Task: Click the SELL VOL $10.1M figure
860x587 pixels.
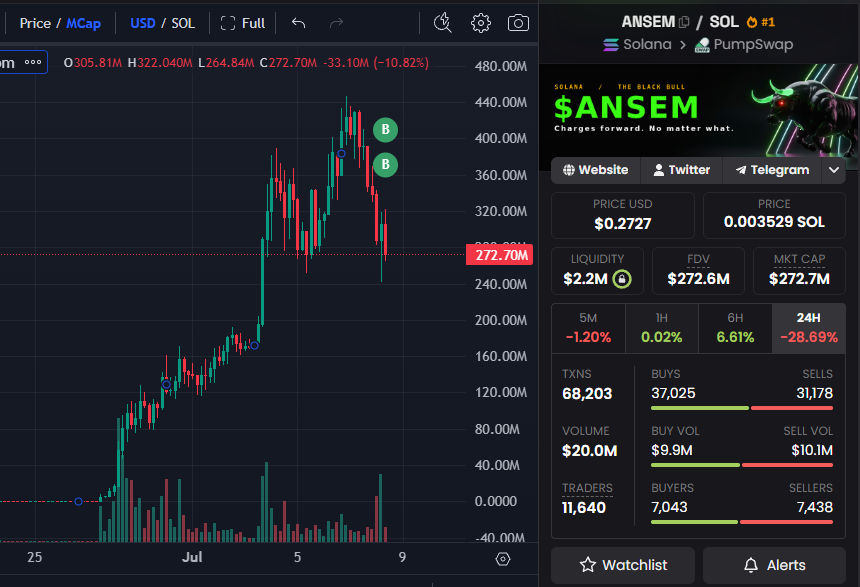Action: point(812,450)
